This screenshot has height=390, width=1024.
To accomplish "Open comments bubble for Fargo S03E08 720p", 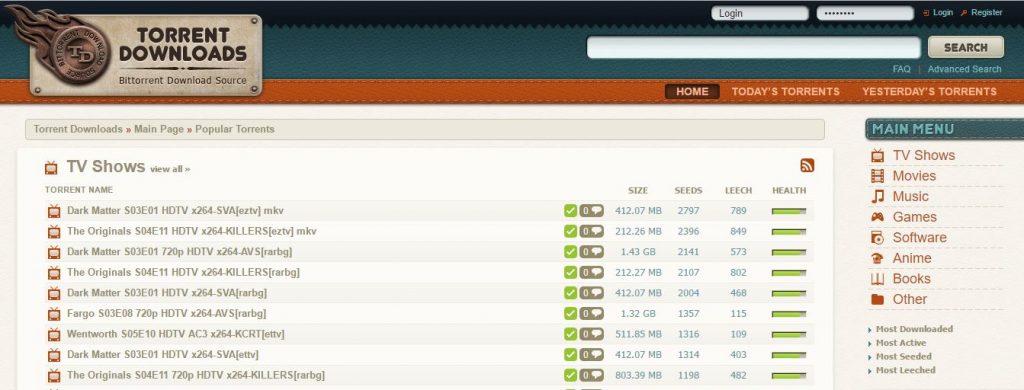I will tap(592, 314).
